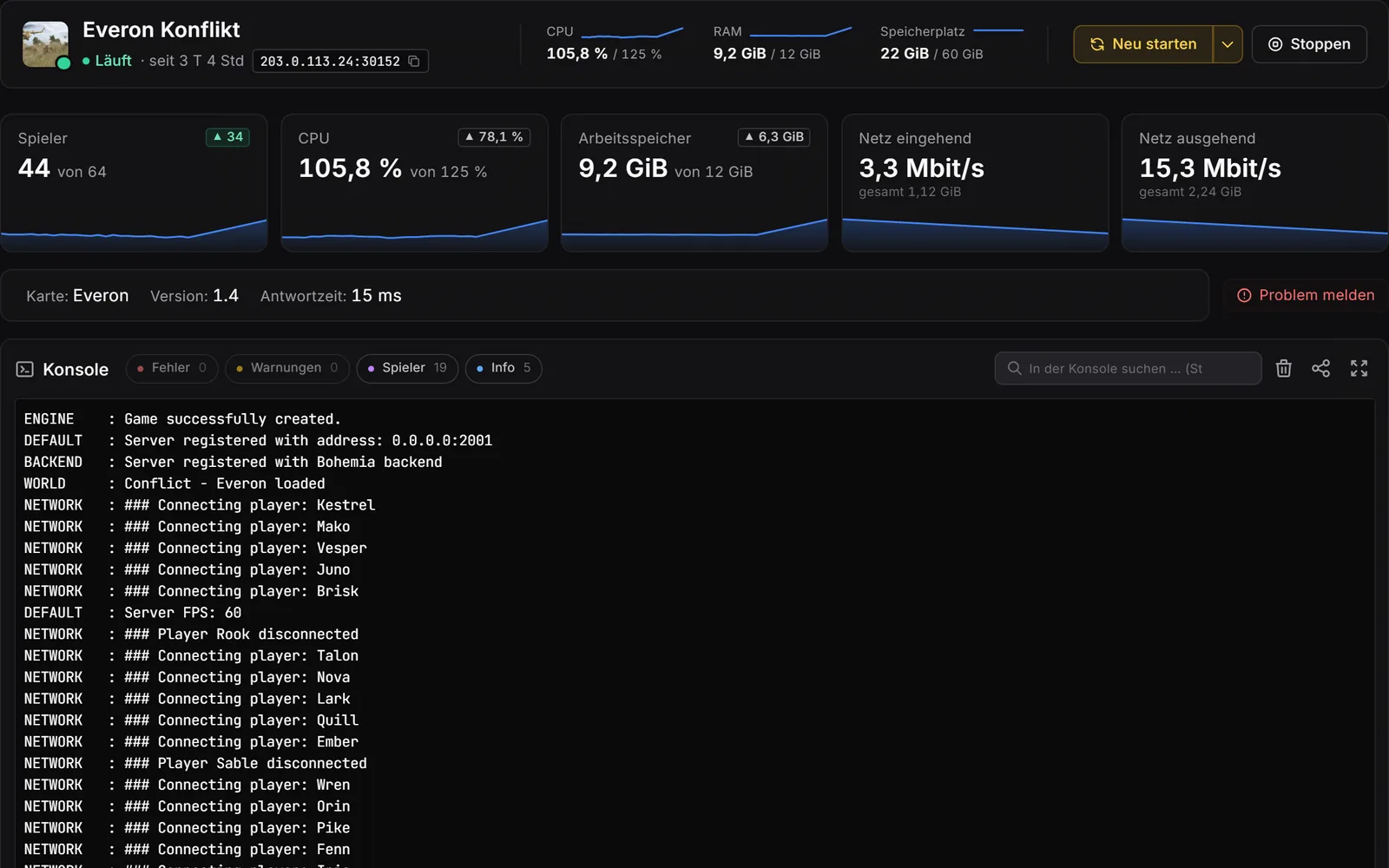This screenshot has height=868, width=1389.
Task: Click the Konsole terminal icon
Action: tap(25, 369)
